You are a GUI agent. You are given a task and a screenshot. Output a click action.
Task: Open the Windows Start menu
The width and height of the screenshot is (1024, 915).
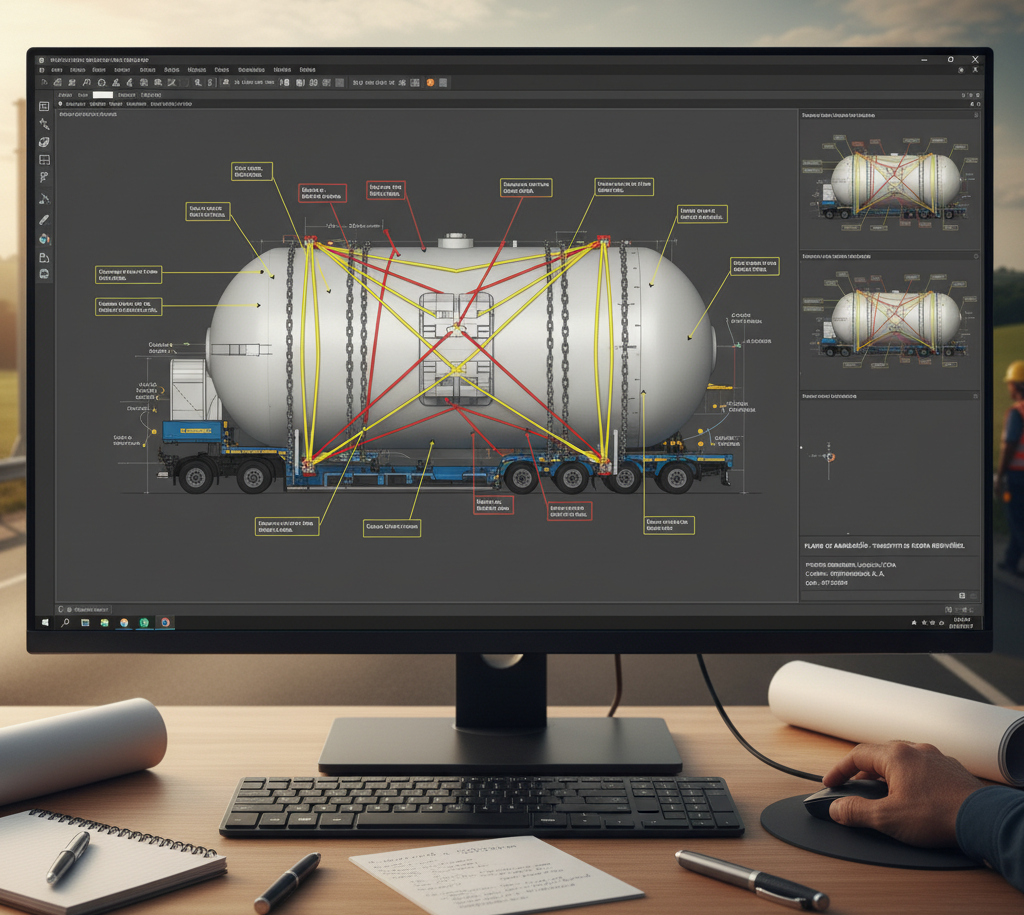tap(46, 622)
